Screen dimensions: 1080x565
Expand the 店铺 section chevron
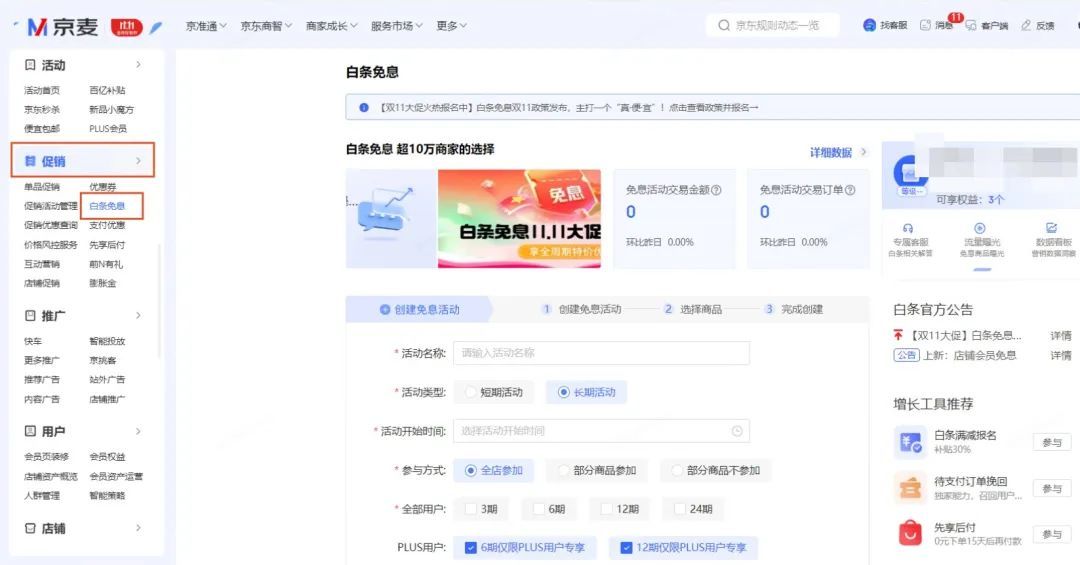tap(138, 528)
